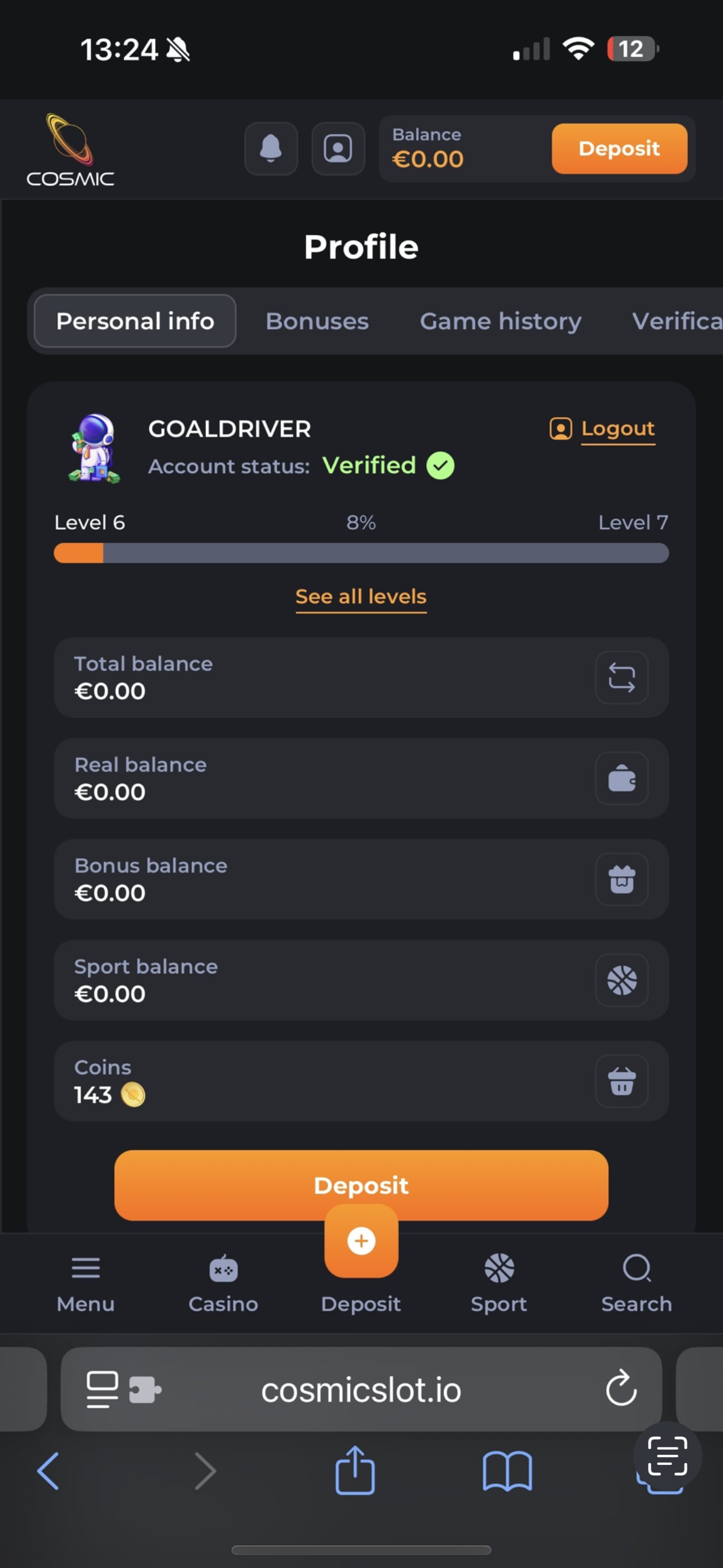Open the See all levels link
The height and width of the screenshot is (1568, 723).
361,597
